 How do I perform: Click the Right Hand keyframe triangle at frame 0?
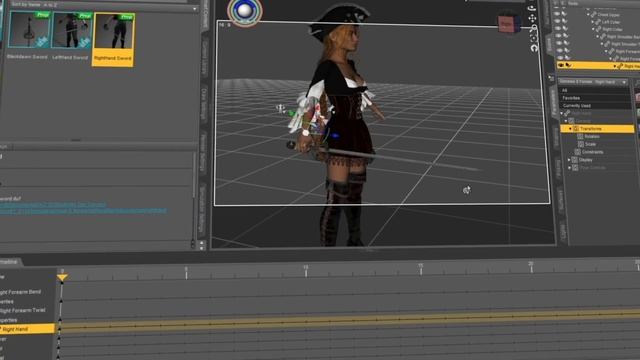coord(60,328)
